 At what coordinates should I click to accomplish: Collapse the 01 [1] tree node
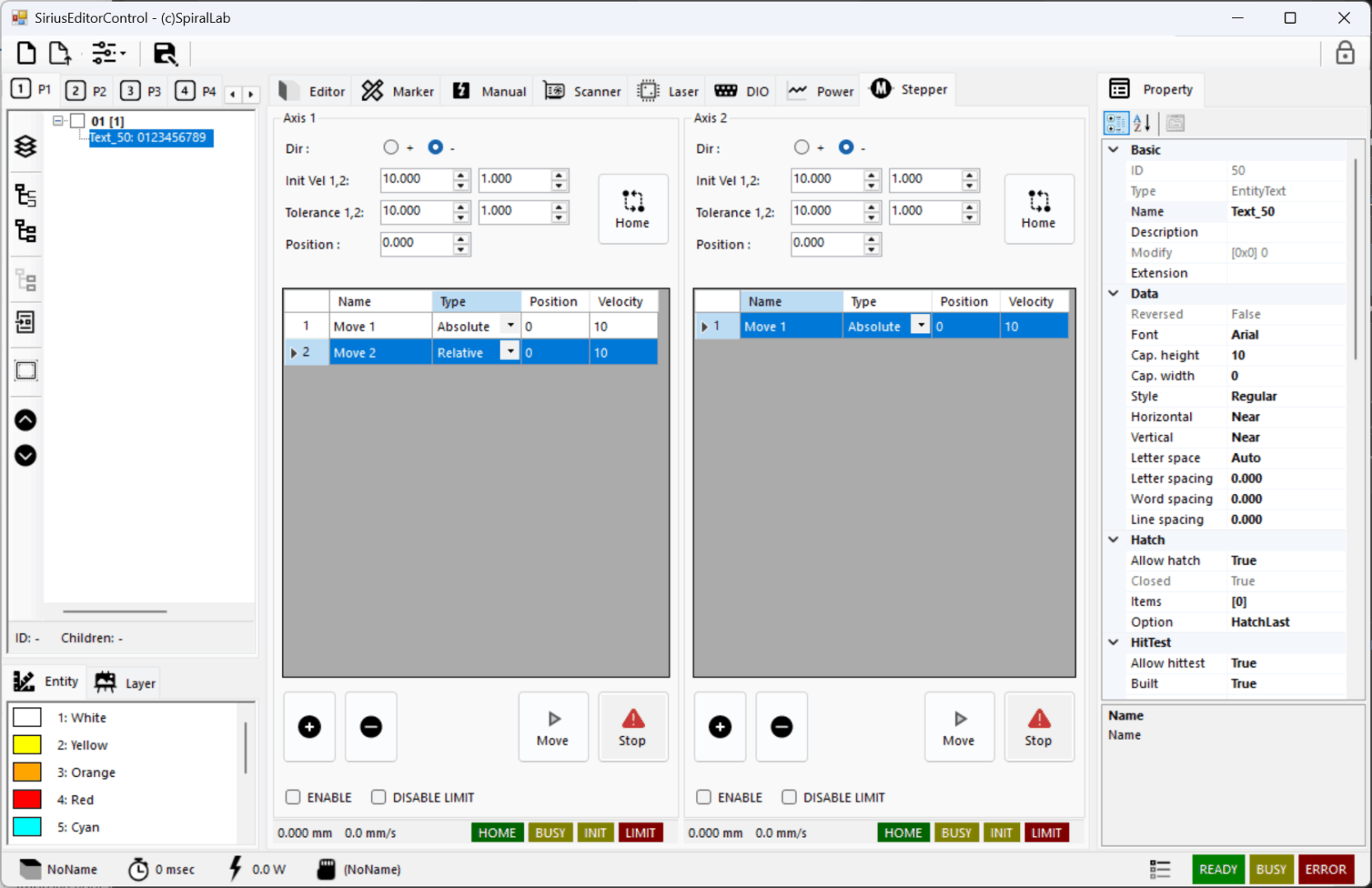[x=58, y=121]
